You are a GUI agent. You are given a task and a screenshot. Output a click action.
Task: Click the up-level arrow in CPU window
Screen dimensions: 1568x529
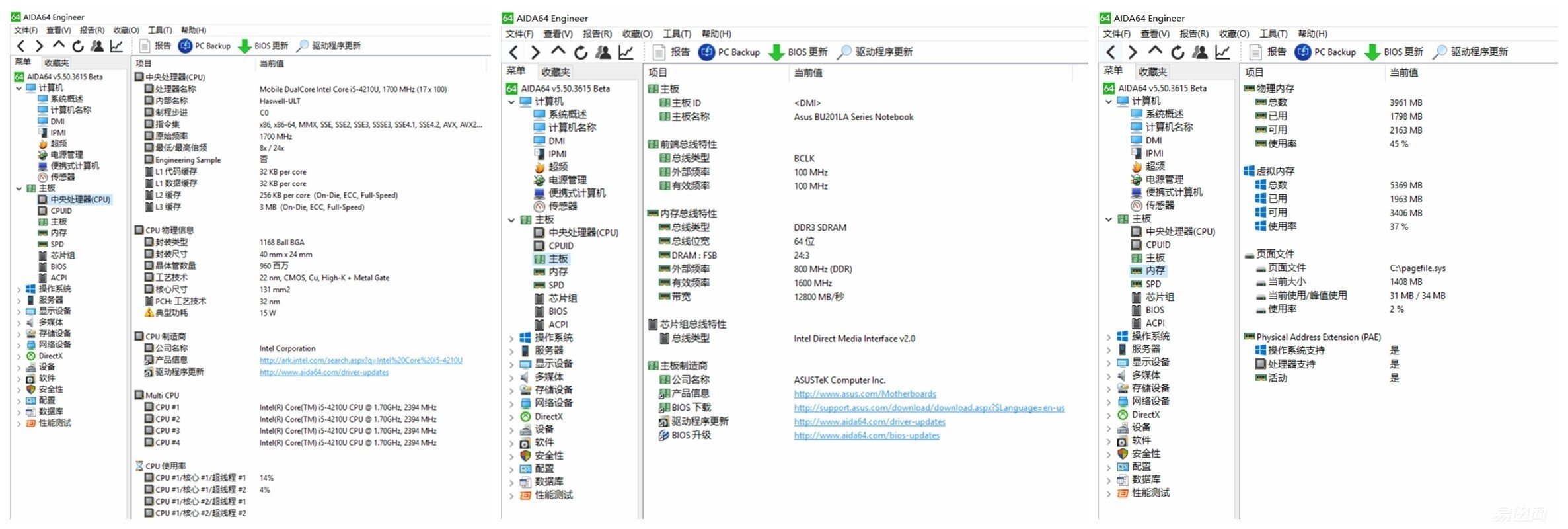(59, 45)
